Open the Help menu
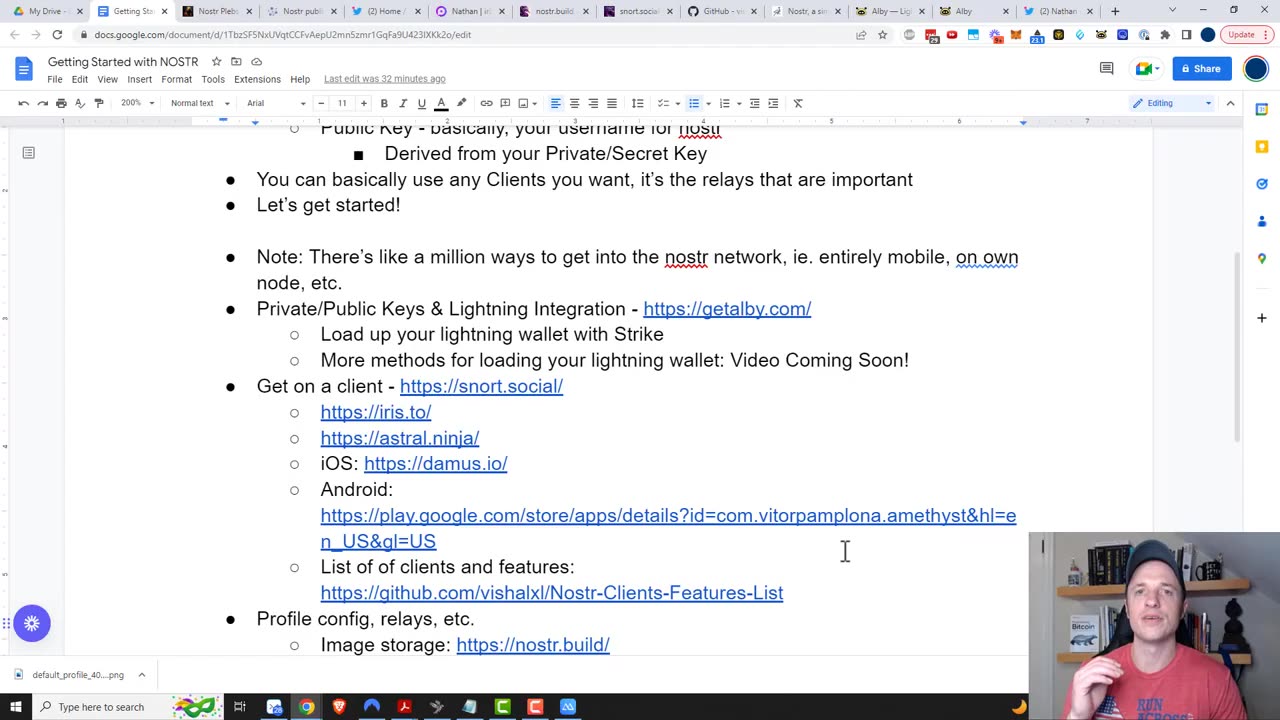Viewport: 1280px width, 720px height. [x=300, y=79]
